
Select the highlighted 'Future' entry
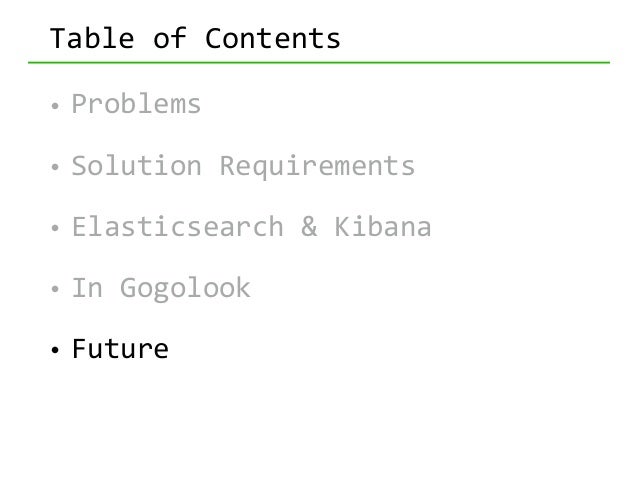(x=119, y=350)
